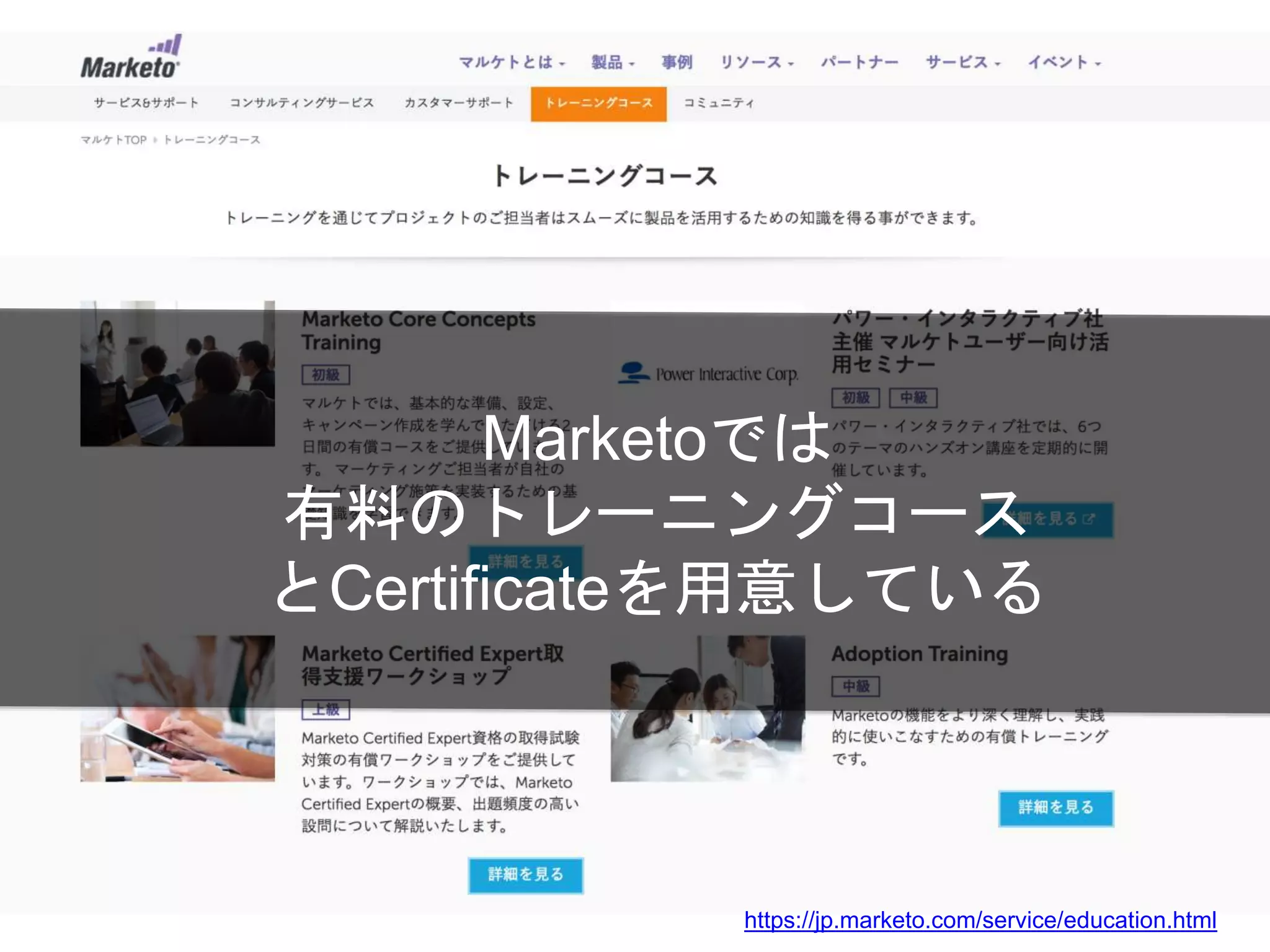Click 詳細を見る under Certified Expert workshop

click(525, 875)
